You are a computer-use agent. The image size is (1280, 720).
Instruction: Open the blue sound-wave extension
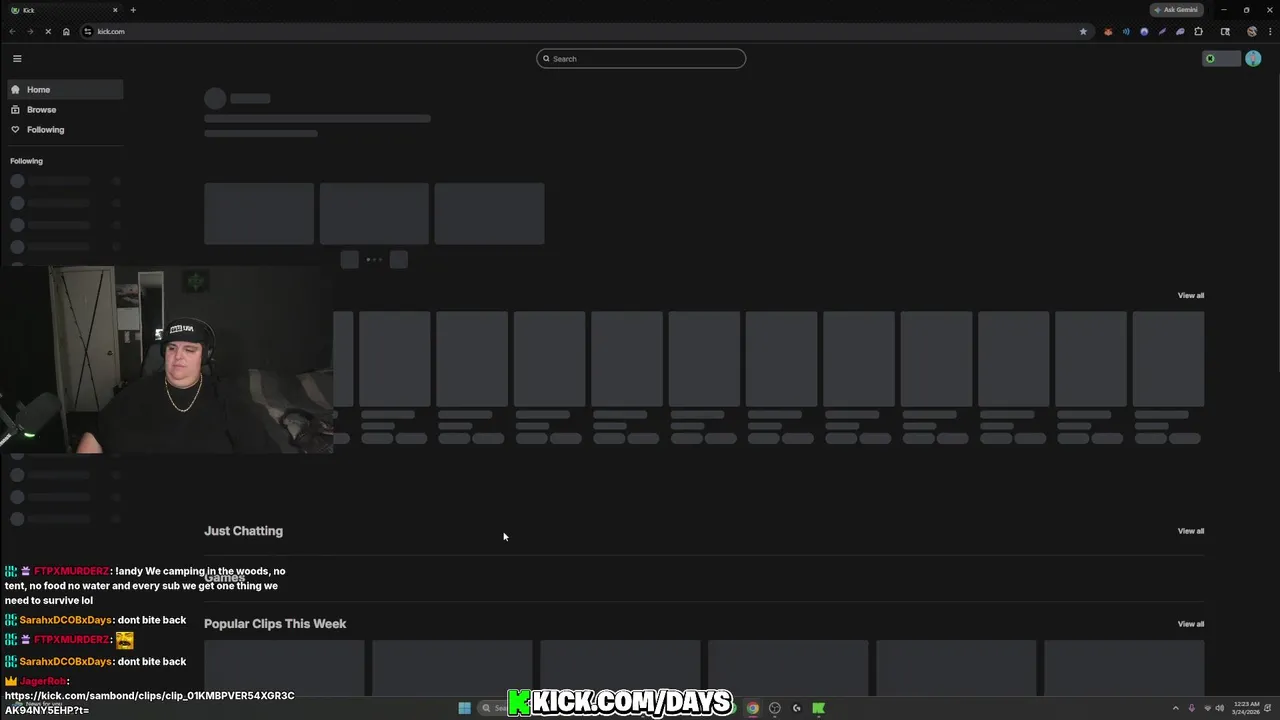(x=1126, y=32)
